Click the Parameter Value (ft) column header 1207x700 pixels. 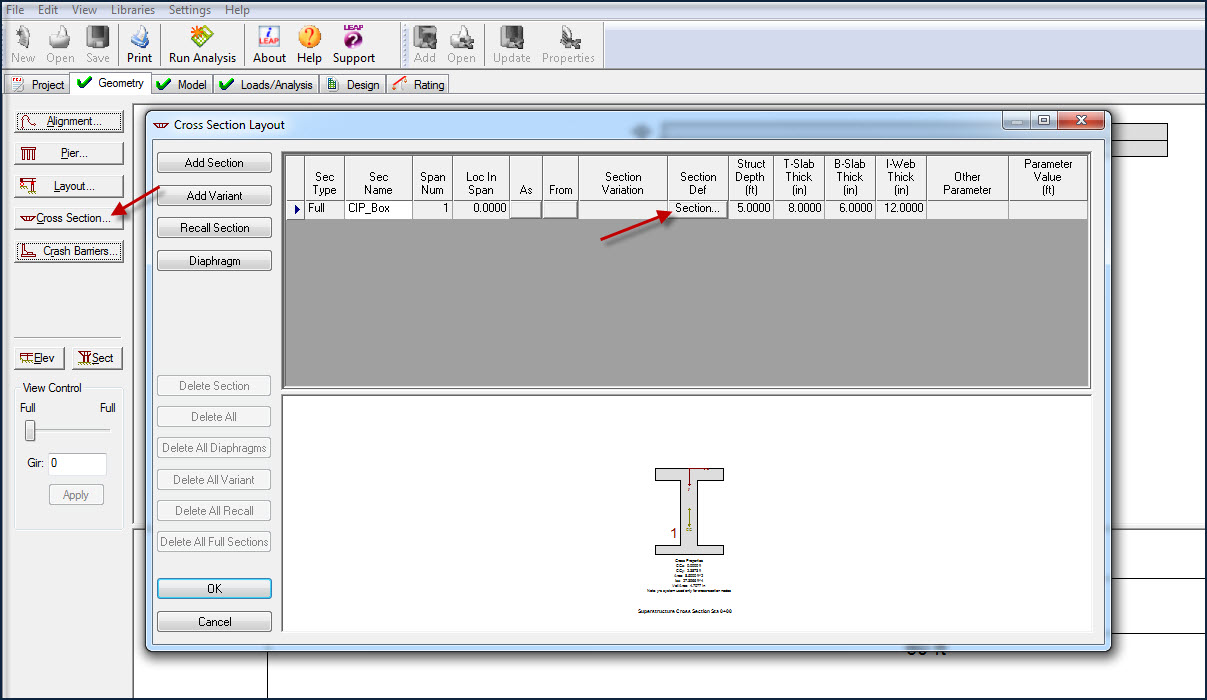(1048, 178)
